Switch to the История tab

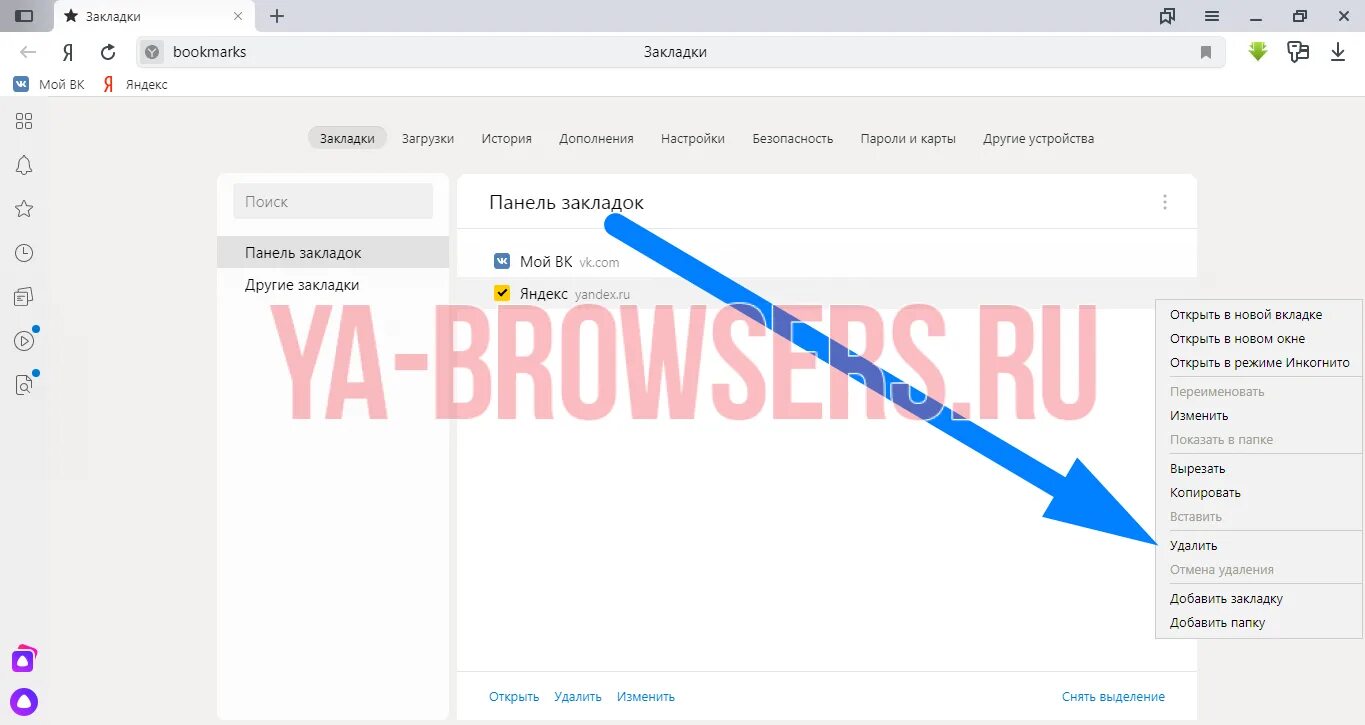[x=506, y=138]
